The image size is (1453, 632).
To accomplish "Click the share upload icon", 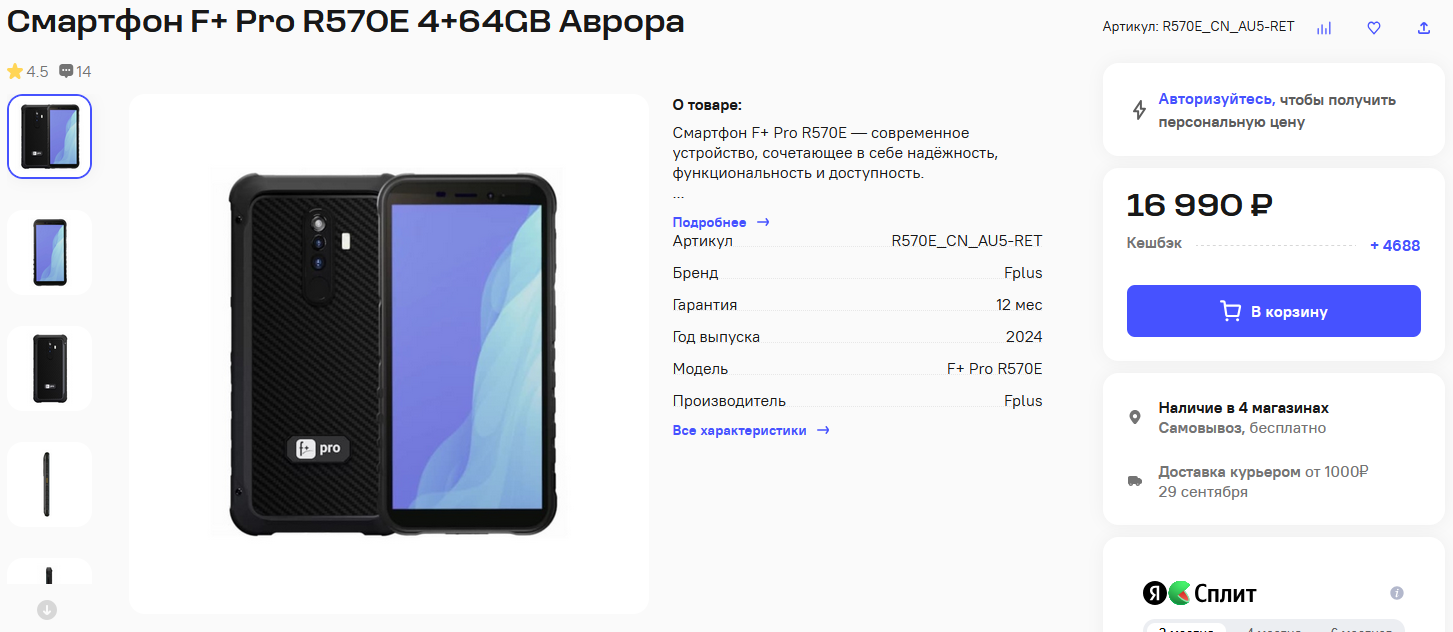I will coord(1424,28).
